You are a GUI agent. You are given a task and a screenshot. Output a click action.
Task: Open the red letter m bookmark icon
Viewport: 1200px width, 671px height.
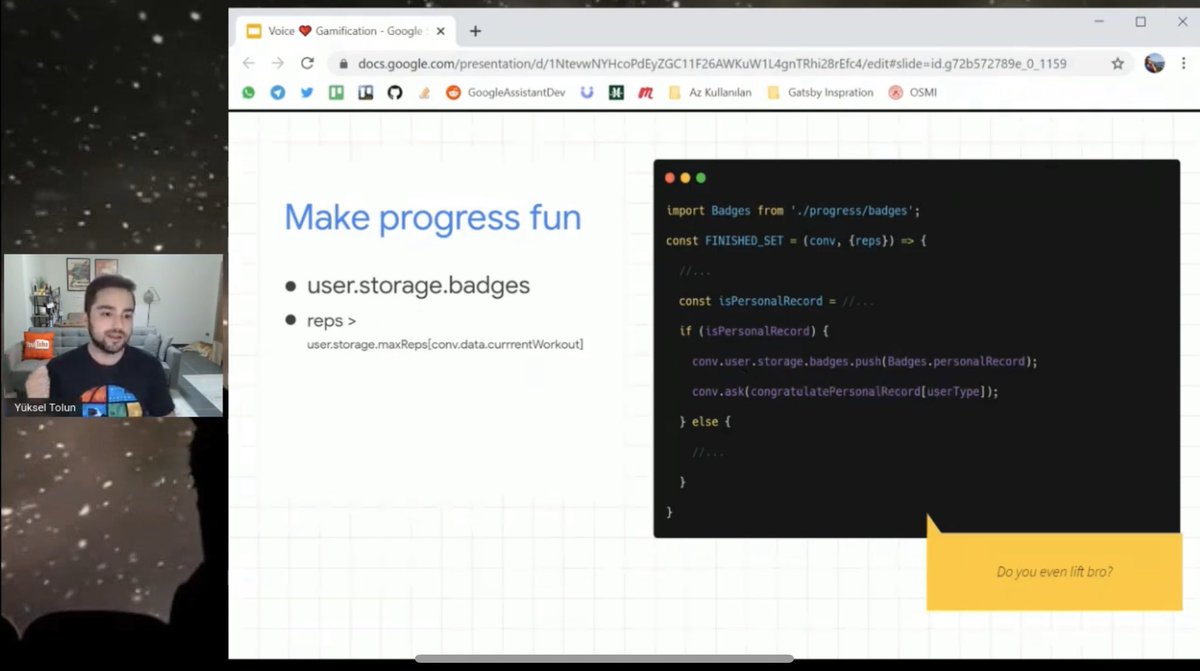click(x=646, y=92)
